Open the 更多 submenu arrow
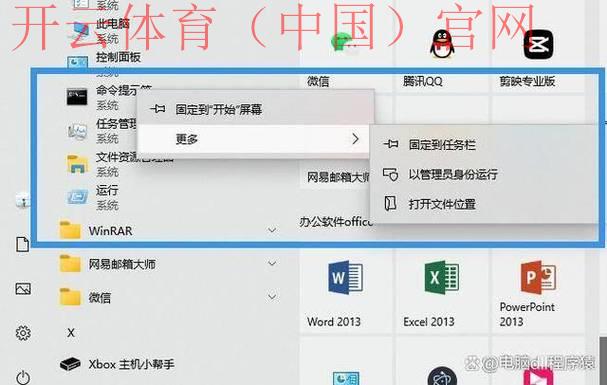The width and height of the screenshot is (607, 385). [x=355, y=139]
